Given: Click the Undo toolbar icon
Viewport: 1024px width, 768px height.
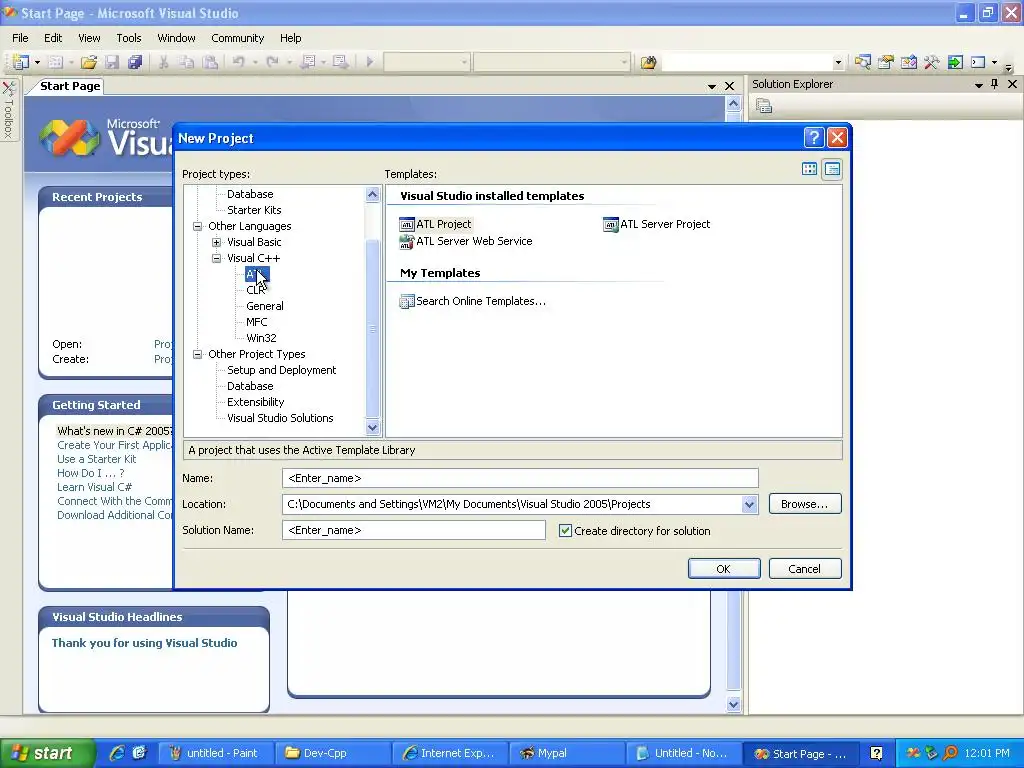Looking at the screenshot, I should (239, 62).
